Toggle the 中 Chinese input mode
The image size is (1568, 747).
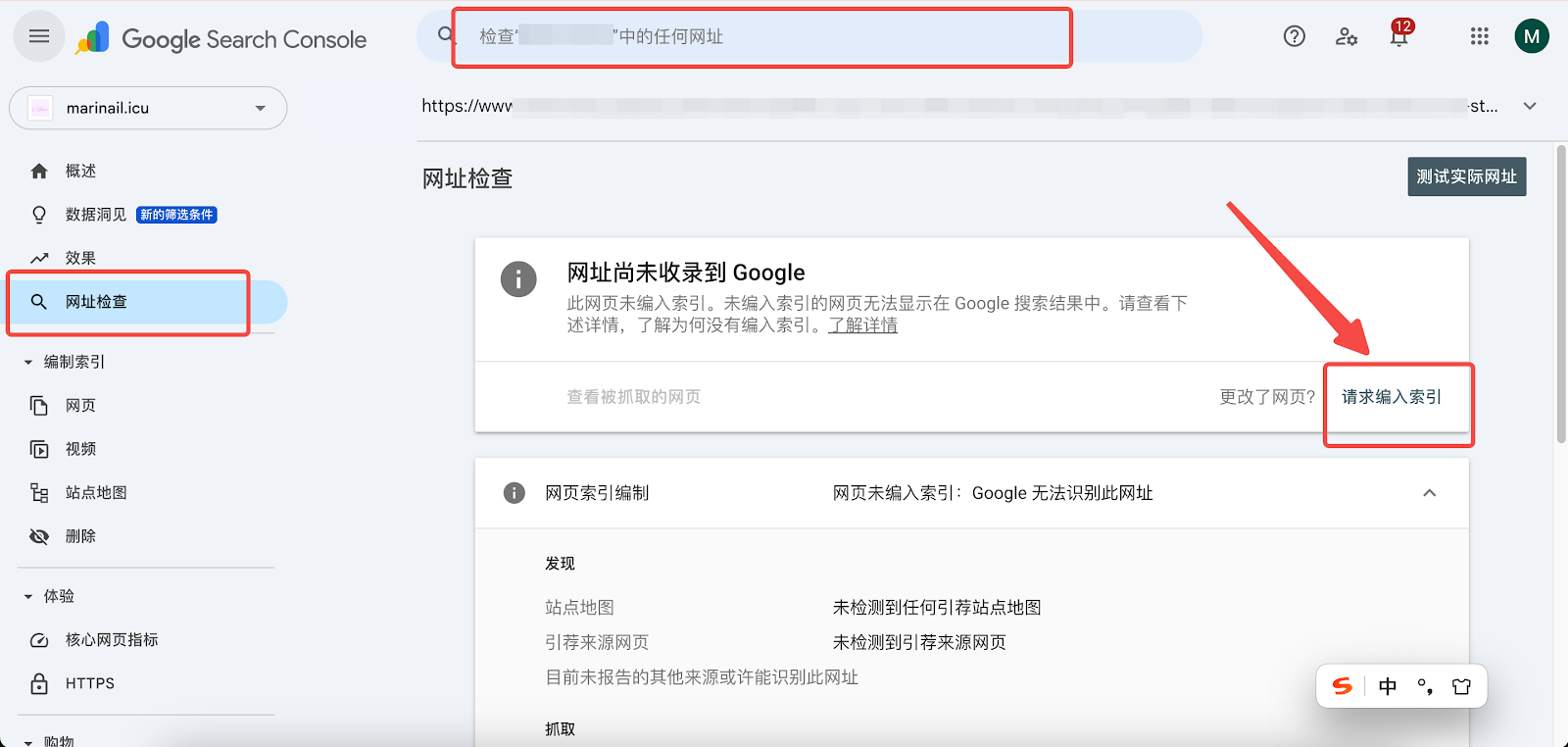(x=1388, y=686)
